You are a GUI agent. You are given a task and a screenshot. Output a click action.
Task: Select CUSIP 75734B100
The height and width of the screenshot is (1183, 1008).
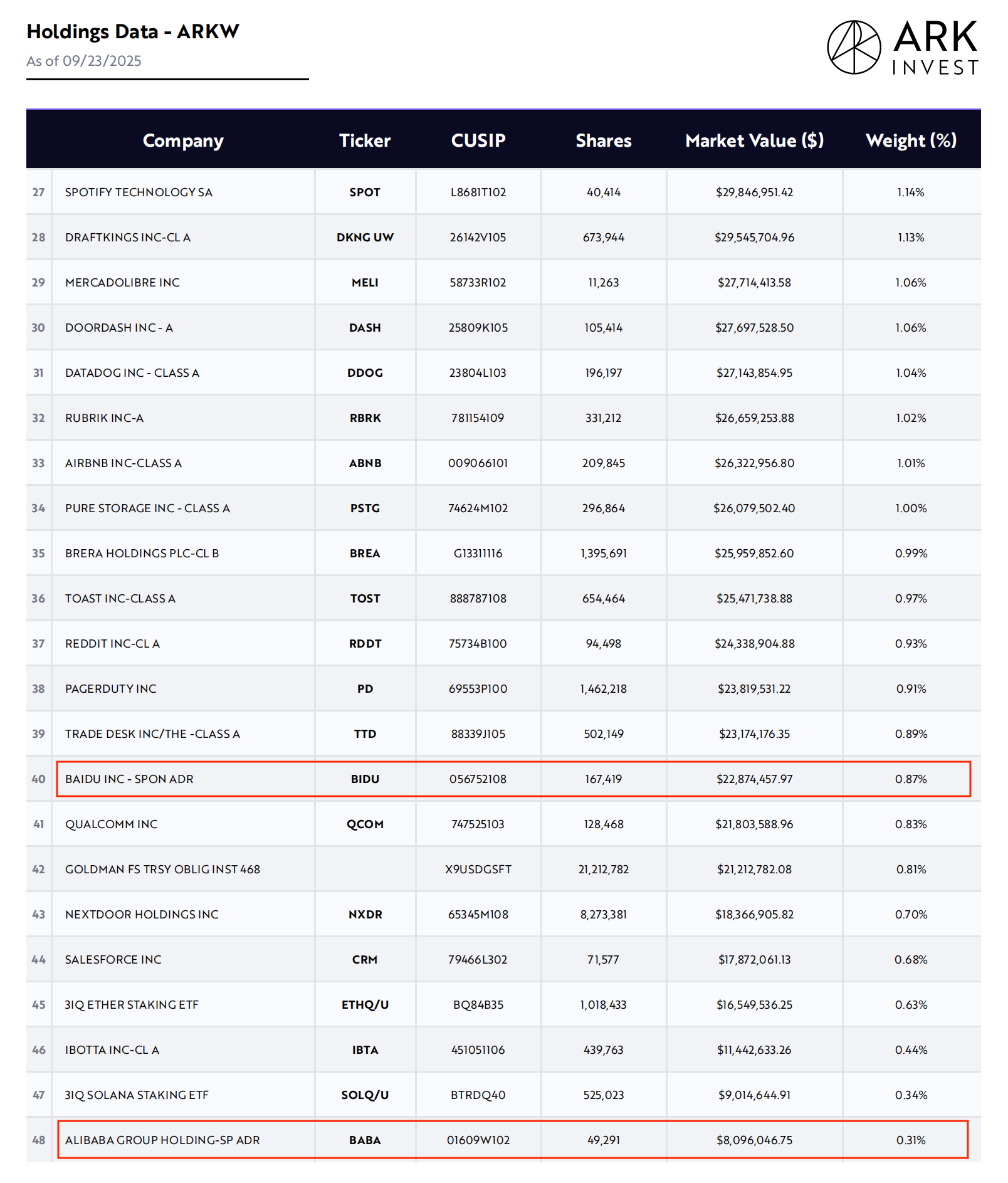tap(478, 644)
